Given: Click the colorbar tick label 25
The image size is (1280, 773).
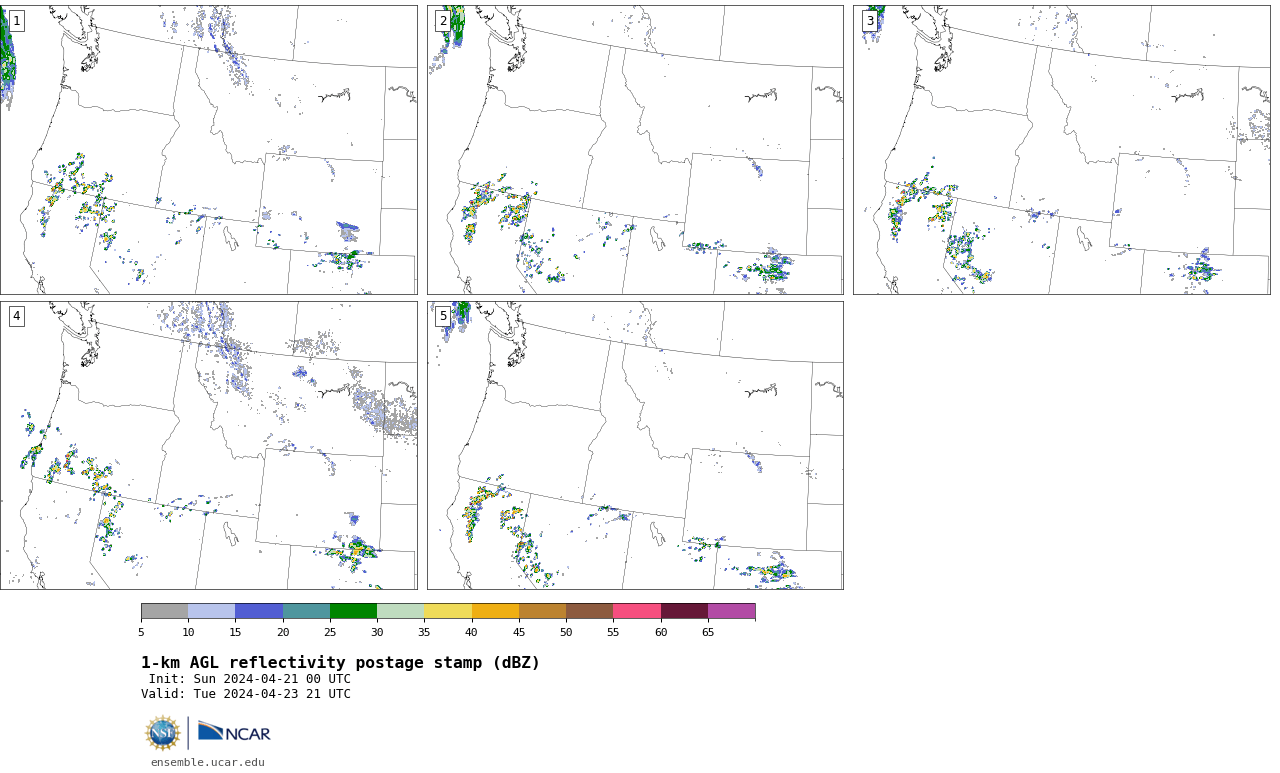Looking at the screenshot, I should (330, 632).
